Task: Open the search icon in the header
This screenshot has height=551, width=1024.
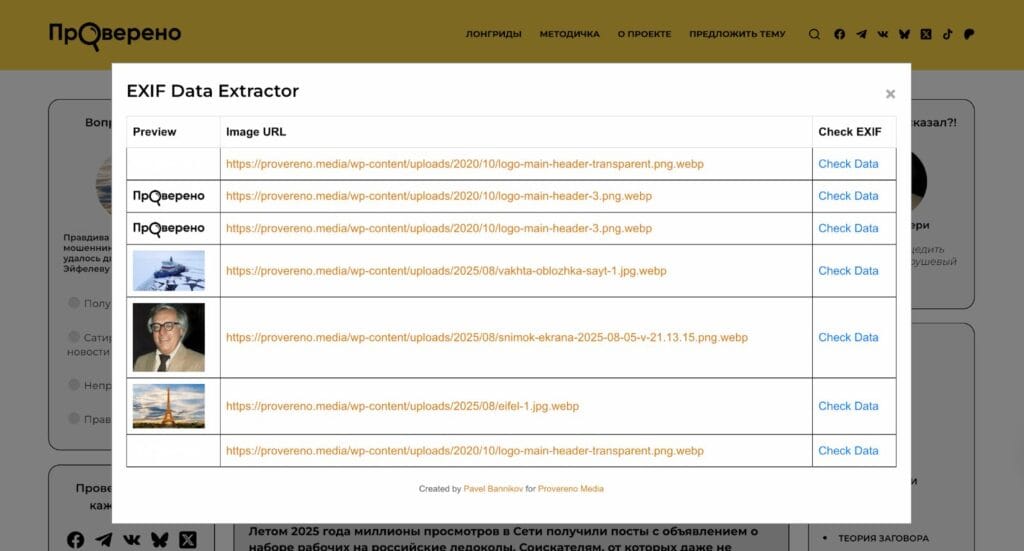Action: tap(814, 34)
